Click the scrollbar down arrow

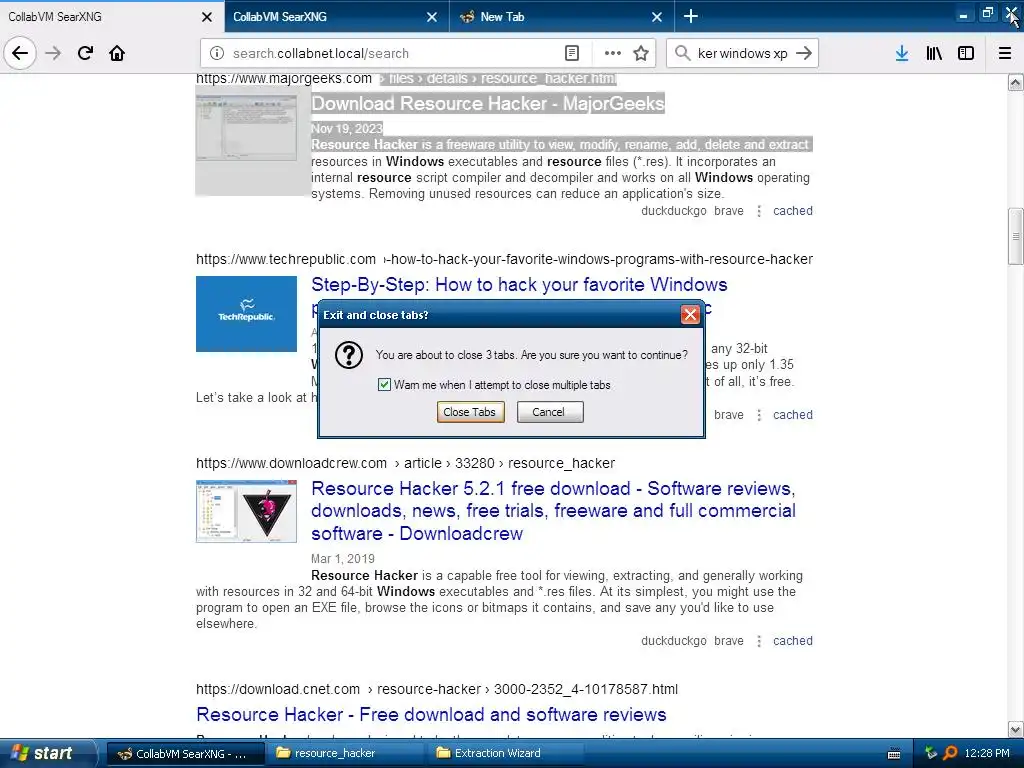click(1016, 729)
